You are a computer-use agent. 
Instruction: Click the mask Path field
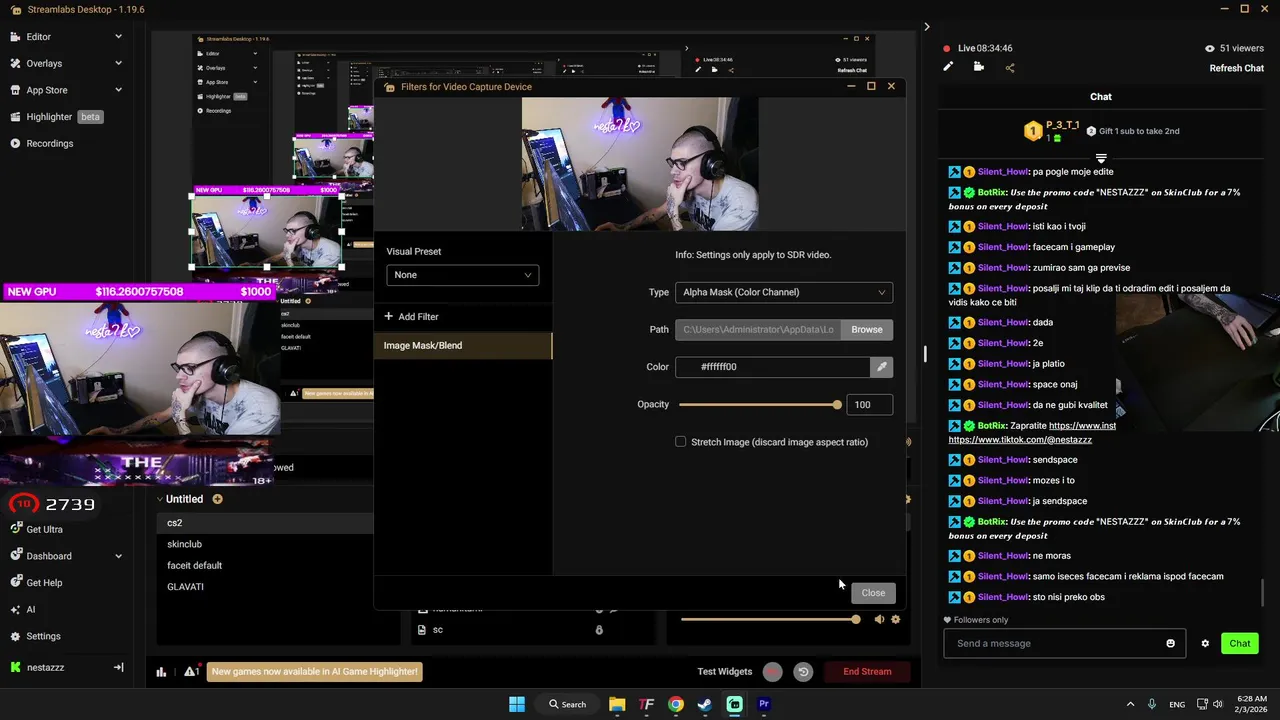pyautogui.click(x=757, y=329)
